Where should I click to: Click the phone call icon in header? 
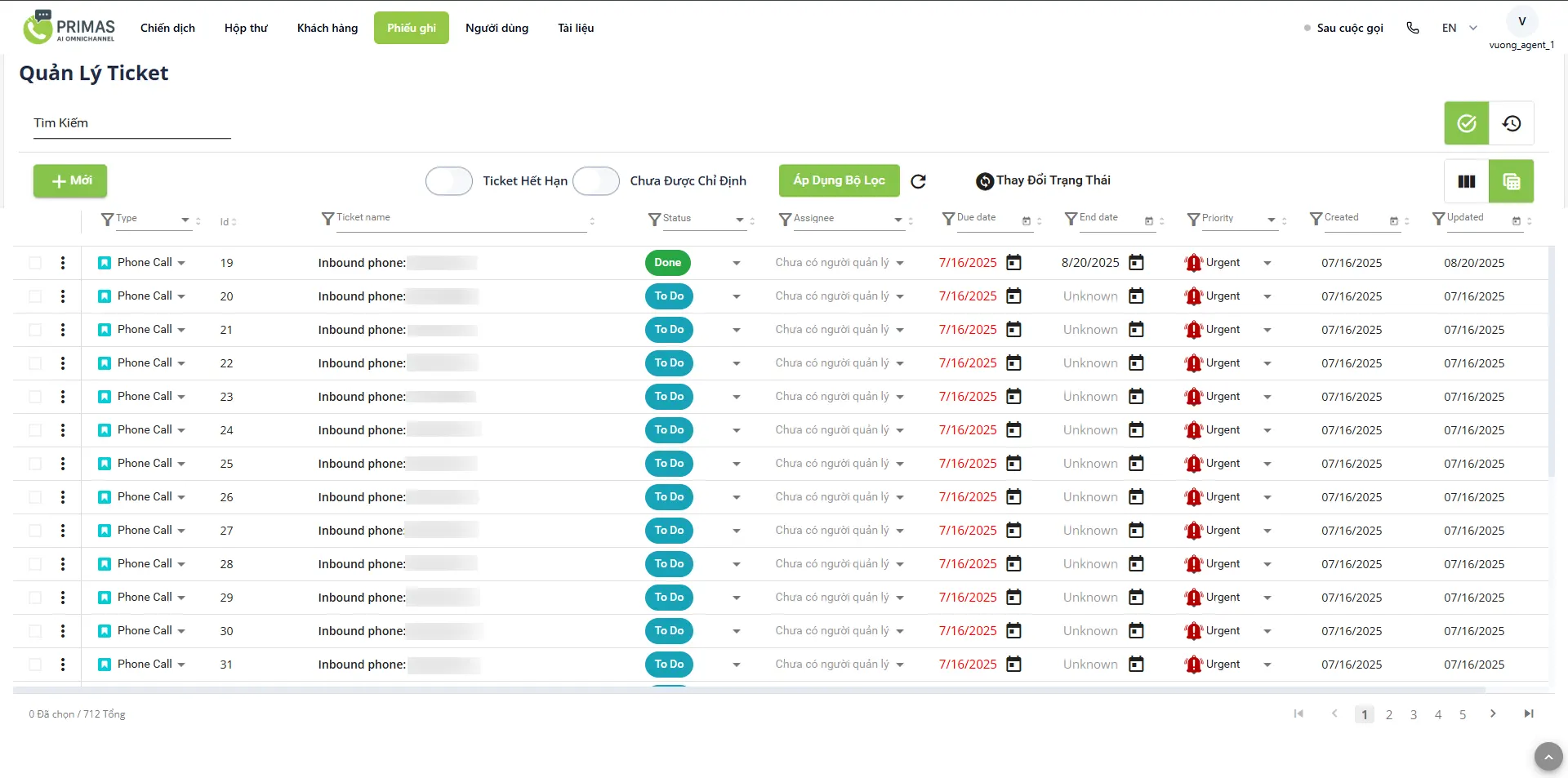click(1413, 28)
